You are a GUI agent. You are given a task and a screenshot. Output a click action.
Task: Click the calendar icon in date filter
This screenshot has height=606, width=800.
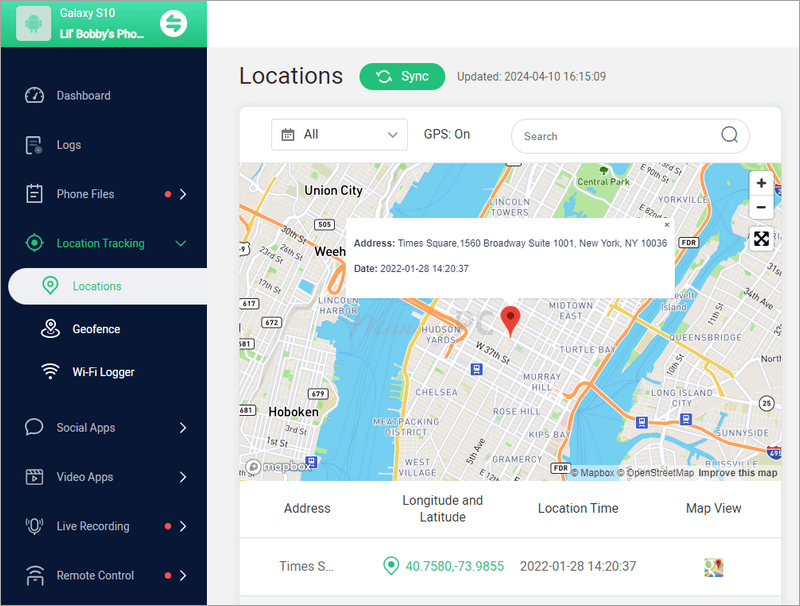(288, 135)
